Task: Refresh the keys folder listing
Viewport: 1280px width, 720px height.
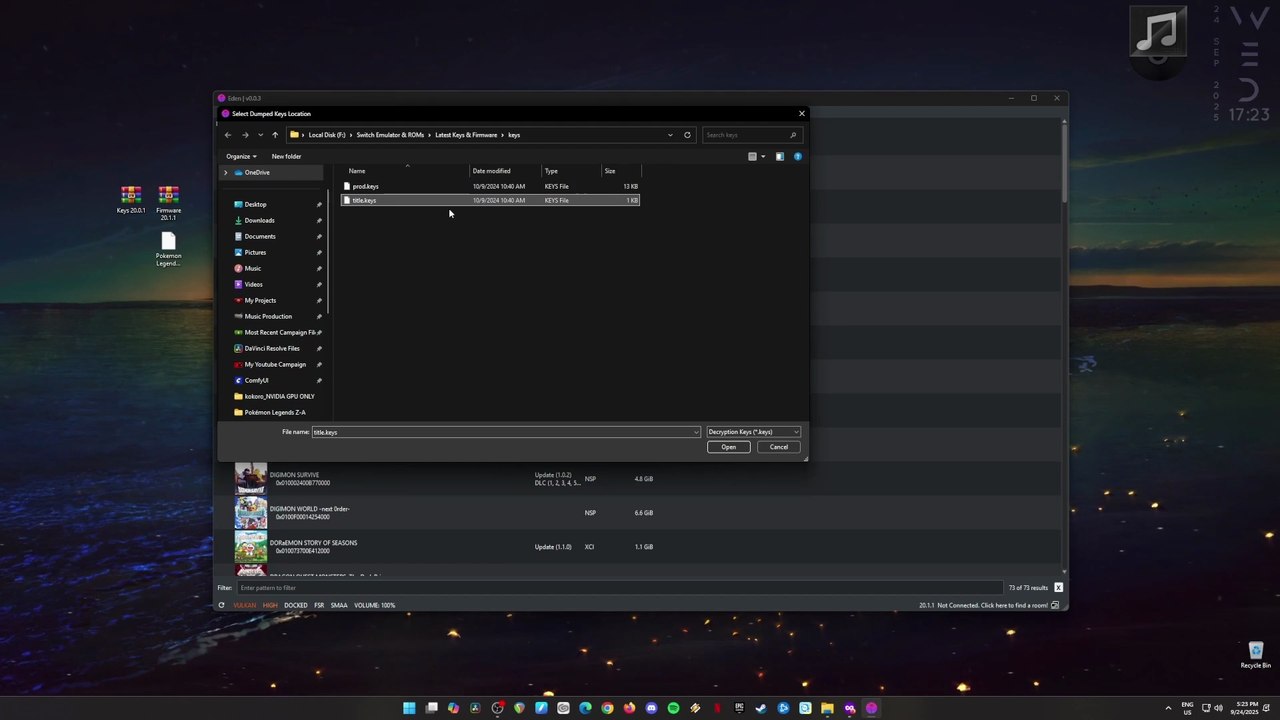Action: 687,135
